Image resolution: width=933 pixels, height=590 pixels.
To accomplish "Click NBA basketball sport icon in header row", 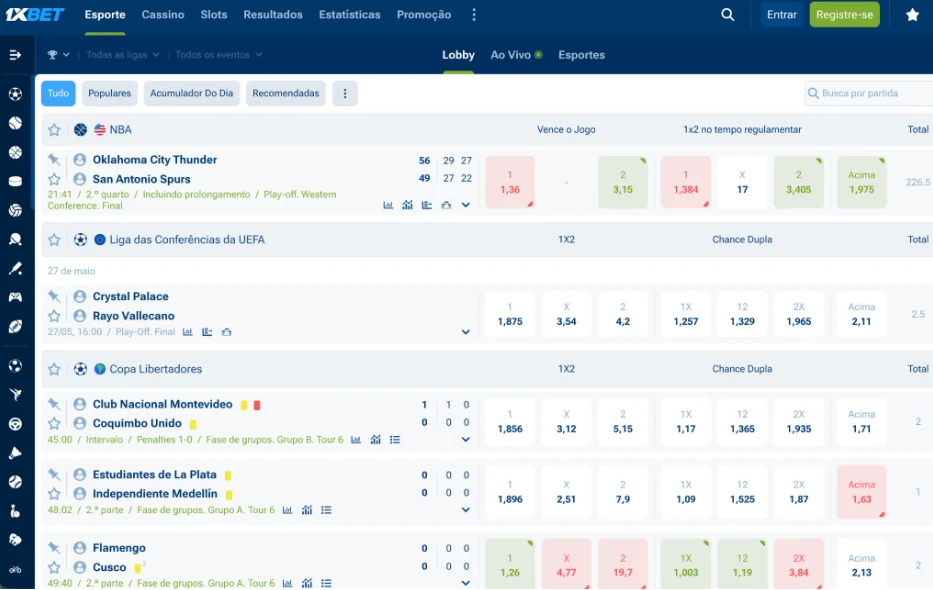I will click(80, 130).
